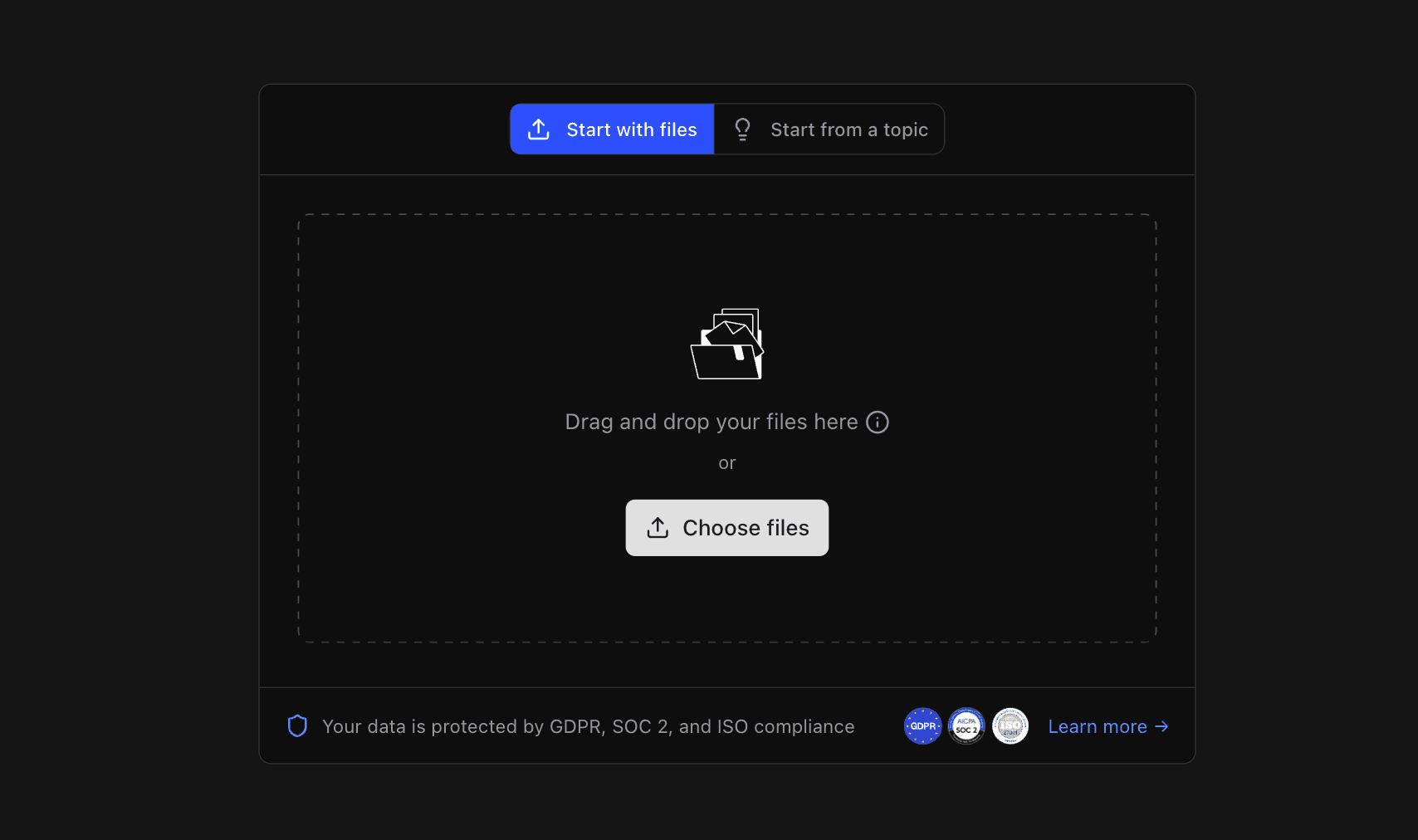This screenshot has width=1418, height=840.
Task: Click the AICPA SOC 2 badge
Action: pos(966,725)
